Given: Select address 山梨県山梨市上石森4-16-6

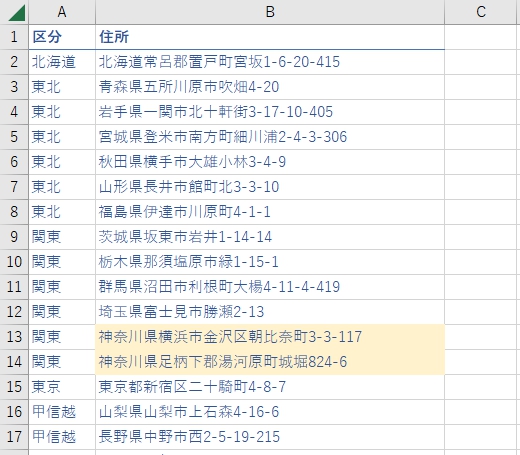Looking at the screenshot, I should pos(270,412).
